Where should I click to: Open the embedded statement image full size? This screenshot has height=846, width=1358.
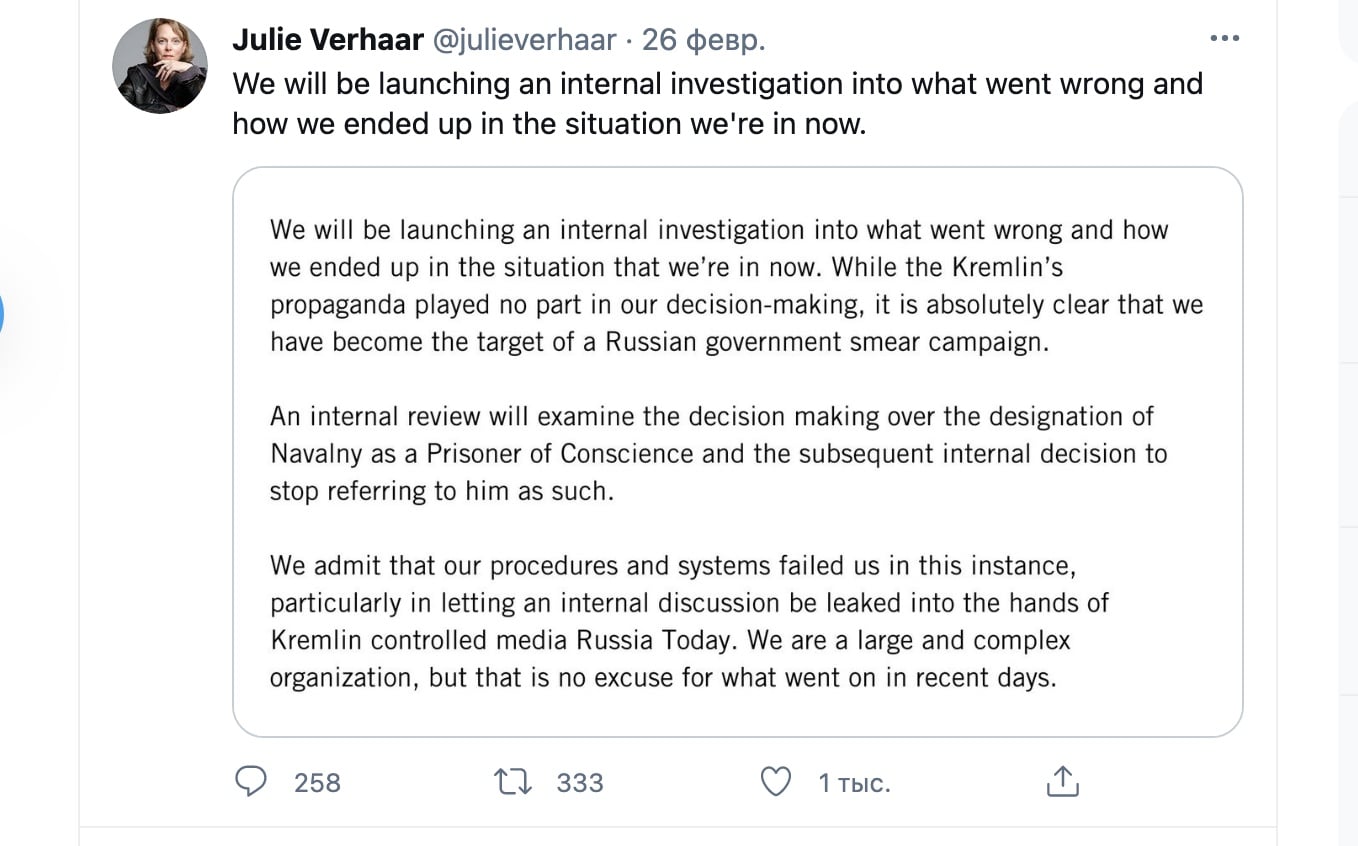point(738,450)
